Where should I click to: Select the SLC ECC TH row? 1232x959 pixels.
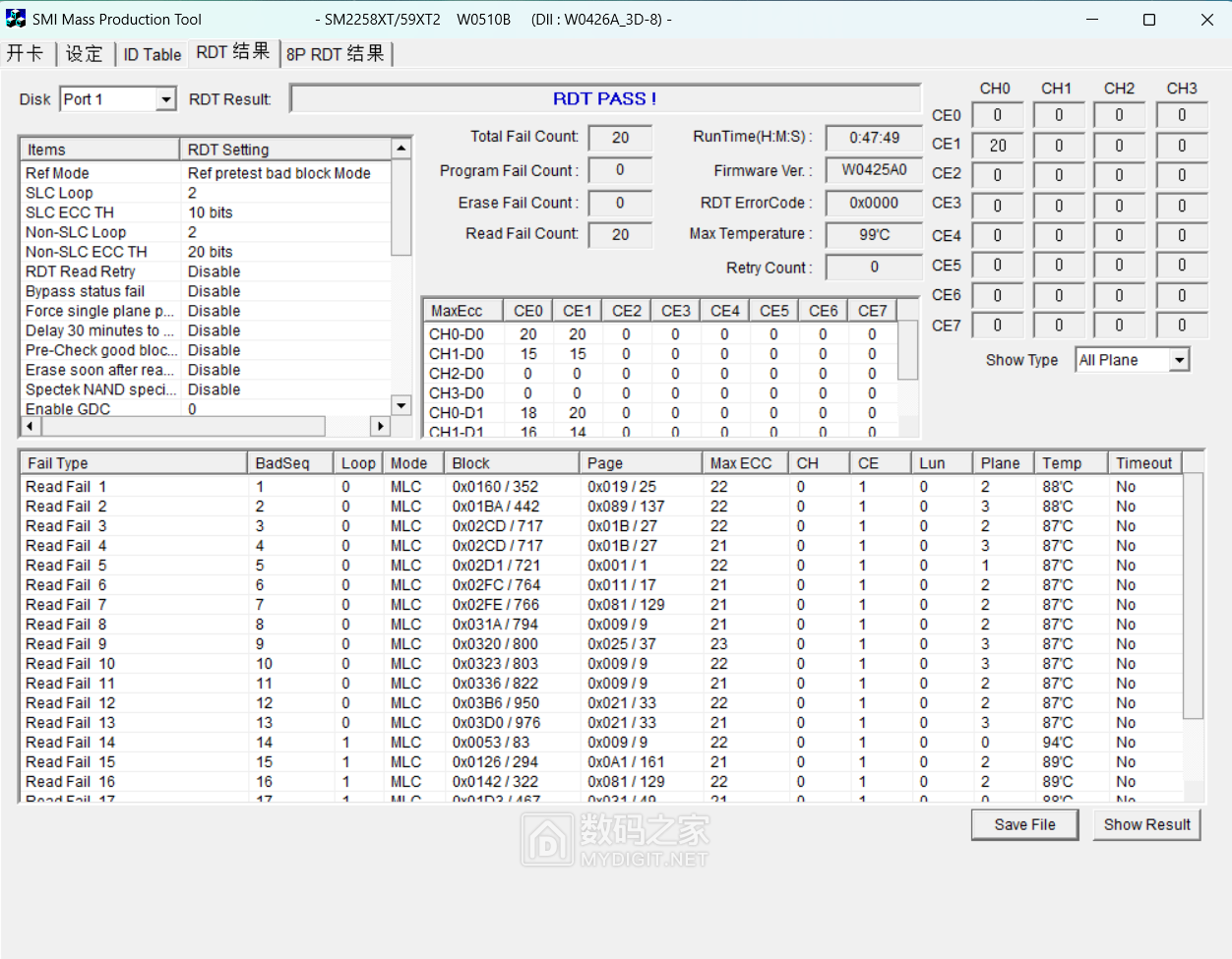point(206,212)
